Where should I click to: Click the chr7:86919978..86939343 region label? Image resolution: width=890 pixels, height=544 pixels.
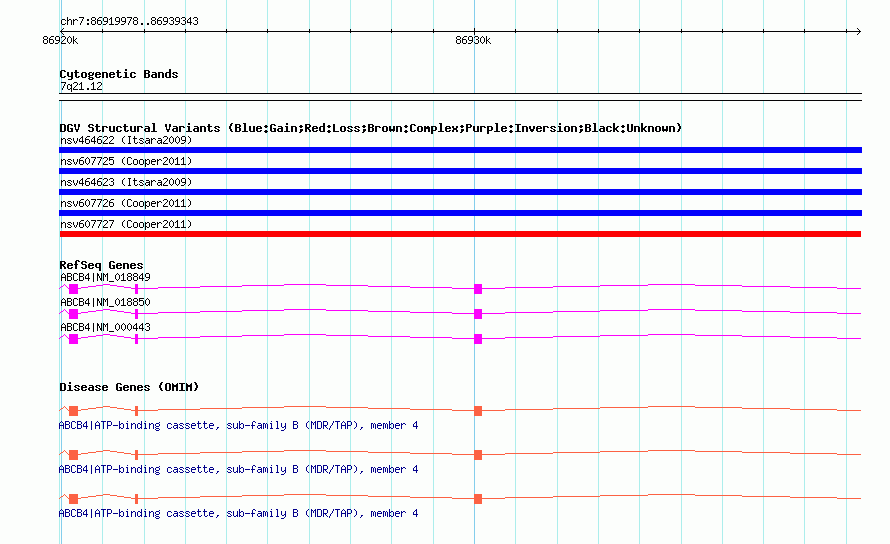(129, 22)
